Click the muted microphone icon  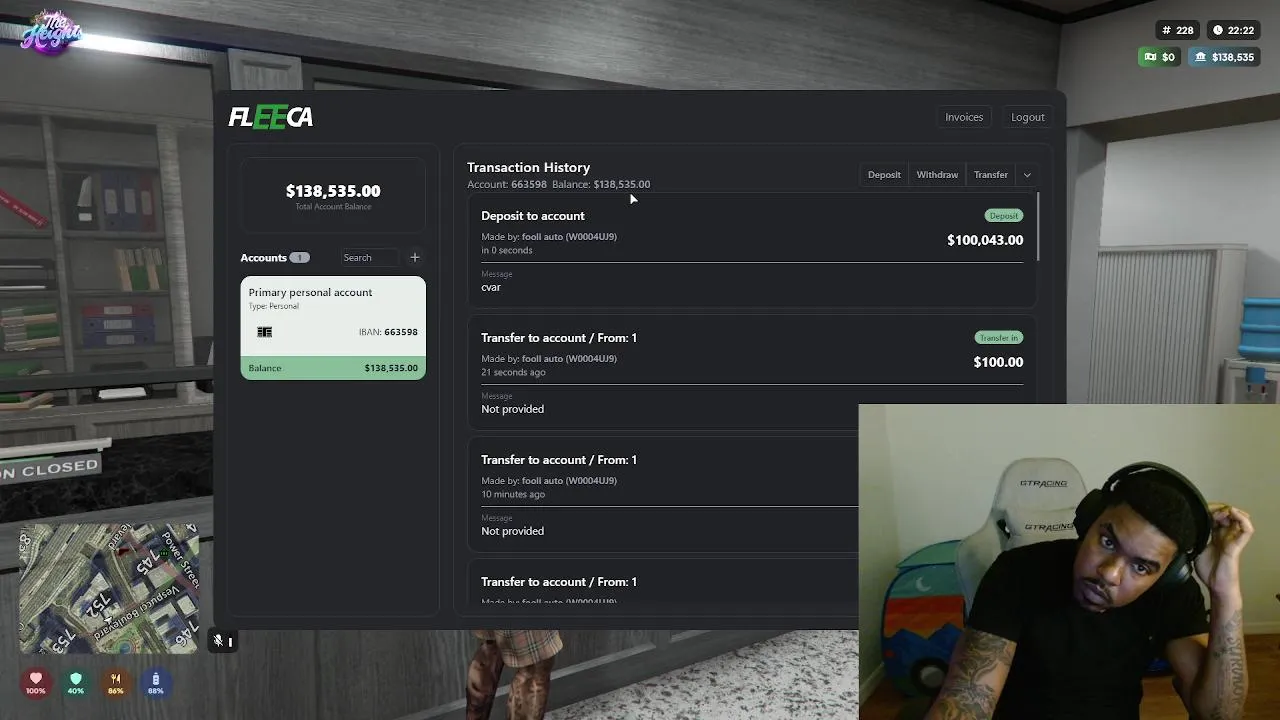(x=218, y=641)
